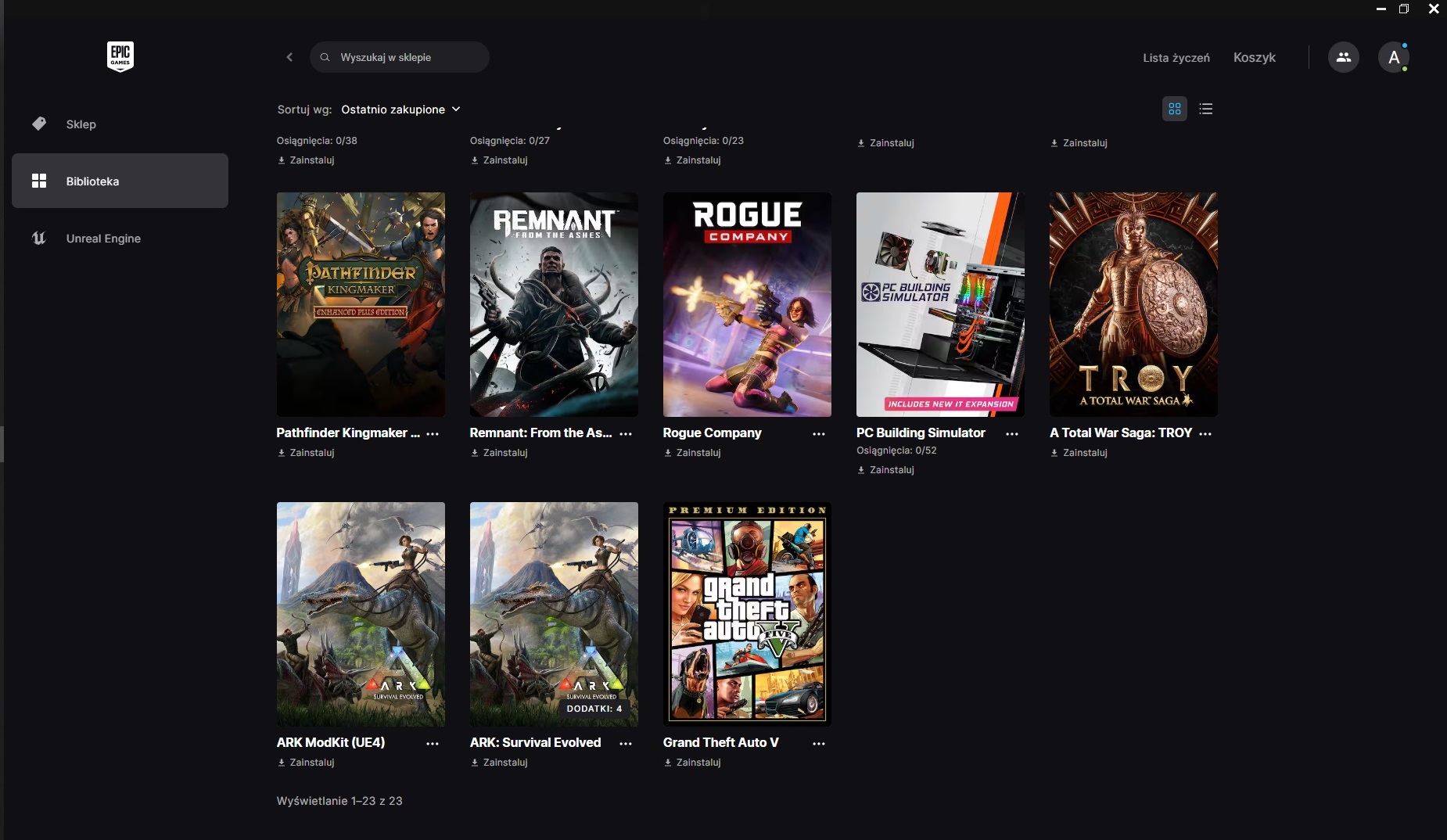The width and height of the screenshot is (1447, 840).
Task: Click the Rogue Company title text
Action: [712, 433]
